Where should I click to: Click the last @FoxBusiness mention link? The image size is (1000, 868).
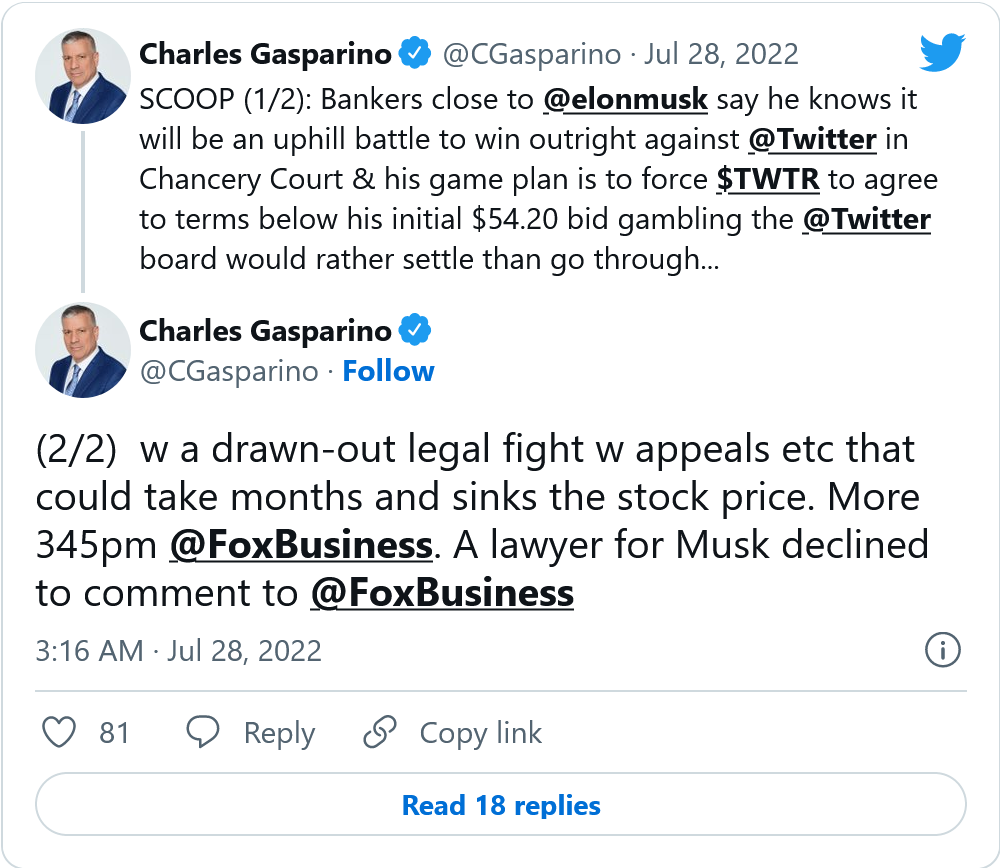point(441,593)
